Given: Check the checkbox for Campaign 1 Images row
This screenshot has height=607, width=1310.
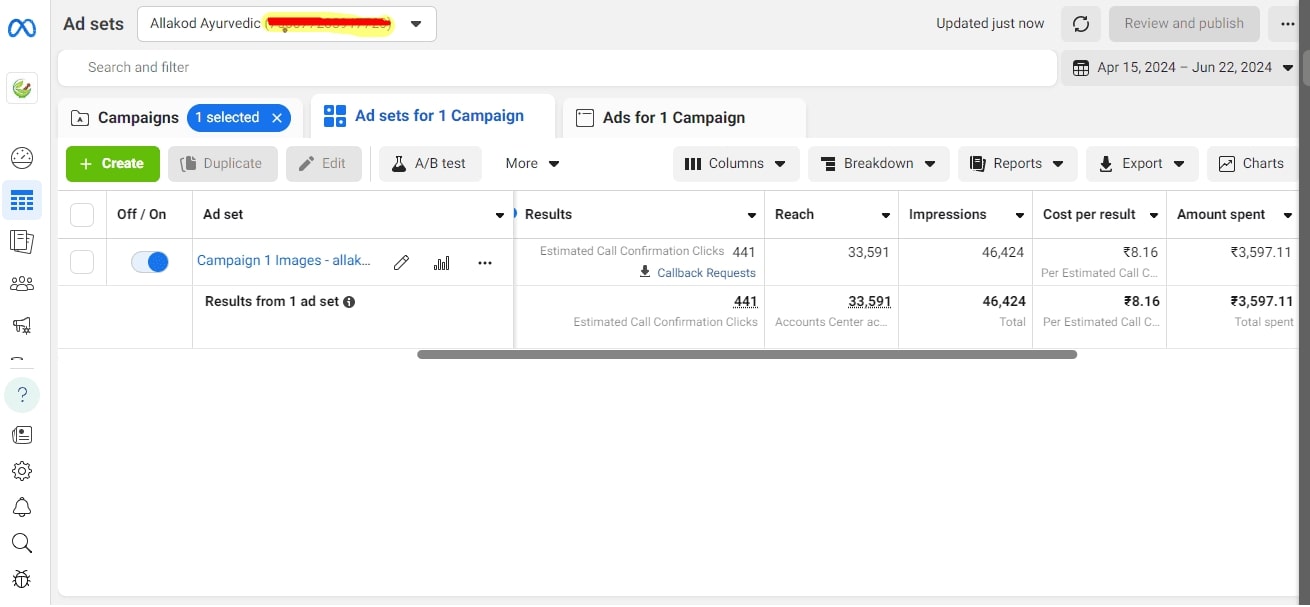Looking at the screenshot, I should tap(82, 262).
